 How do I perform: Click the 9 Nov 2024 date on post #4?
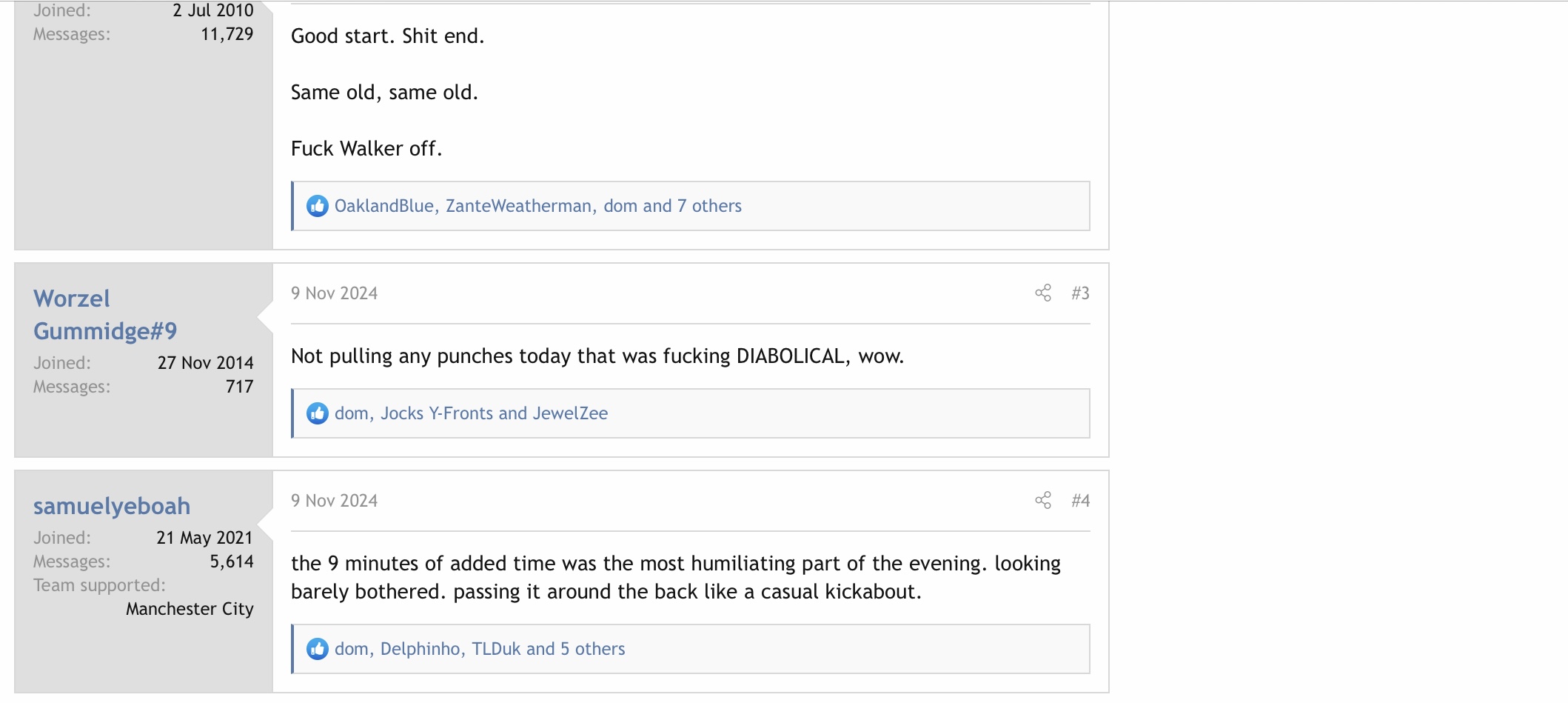[x=334, y=501]
